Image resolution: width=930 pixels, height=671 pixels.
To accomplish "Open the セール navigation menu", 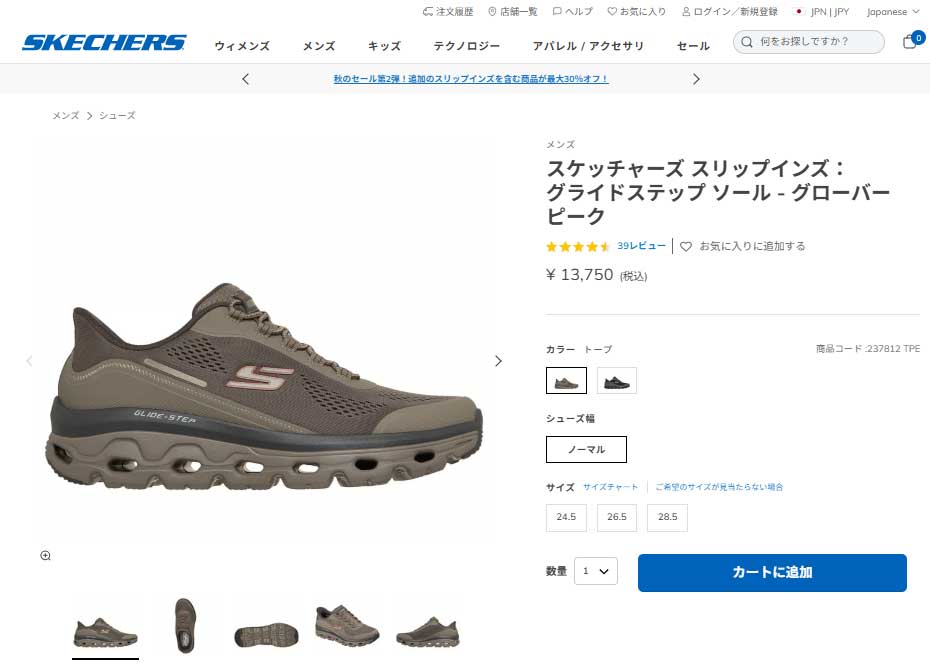I will point(693,46).
